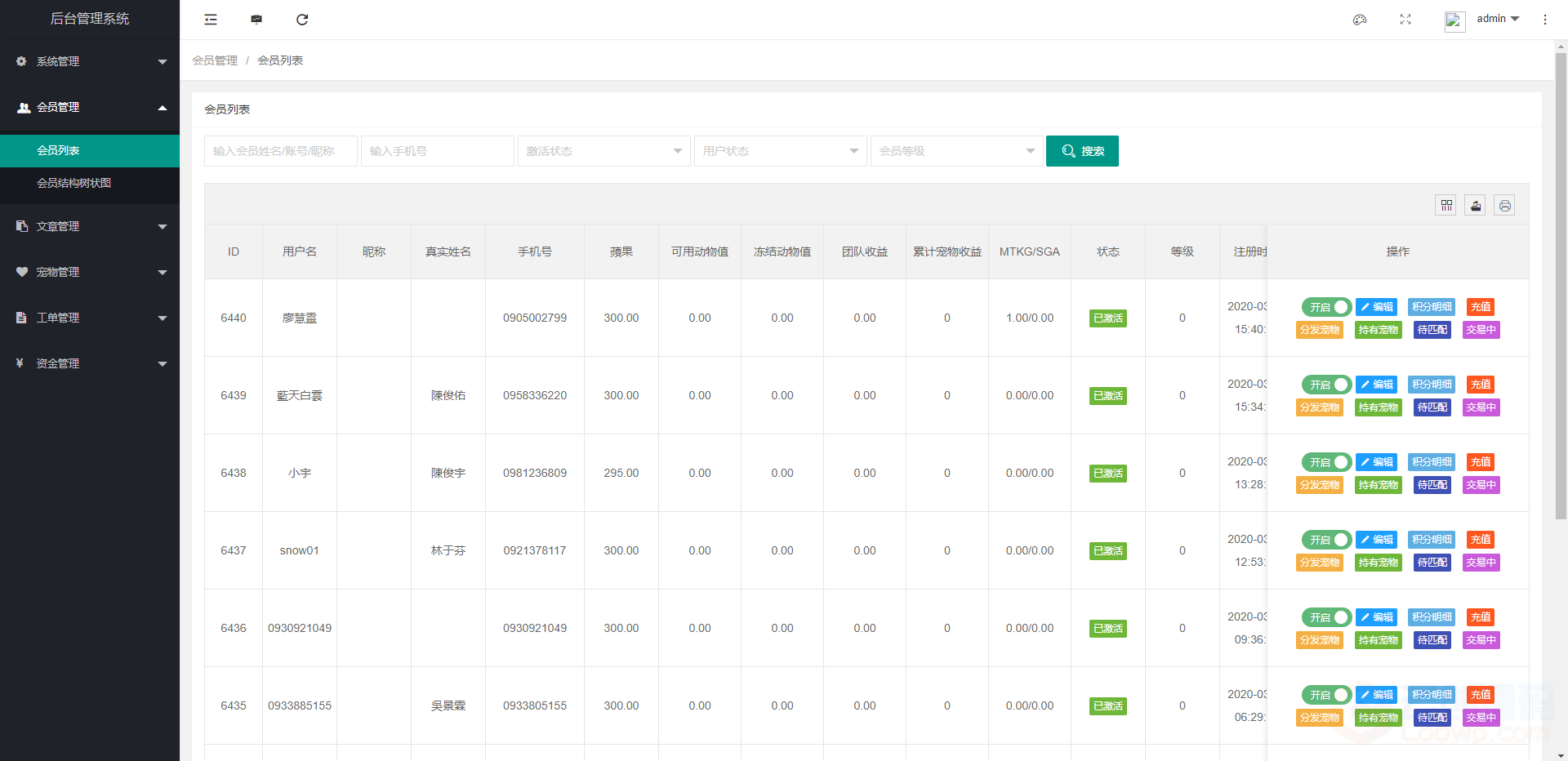Image resolution: width=1568 pixels, height=761 pixels.
Task: Select 会员列表 in the sidebar
Action: click(90, 150)
